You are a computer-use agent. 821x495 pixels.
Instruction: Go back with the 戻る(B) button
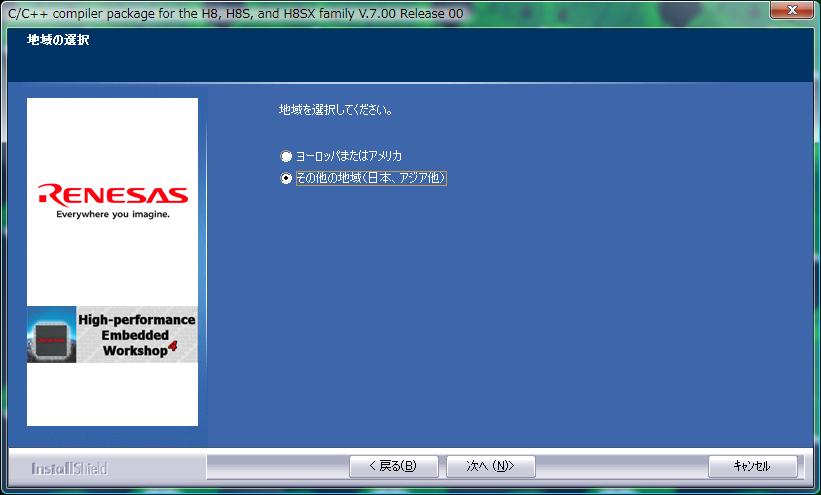tap(390, 466)
